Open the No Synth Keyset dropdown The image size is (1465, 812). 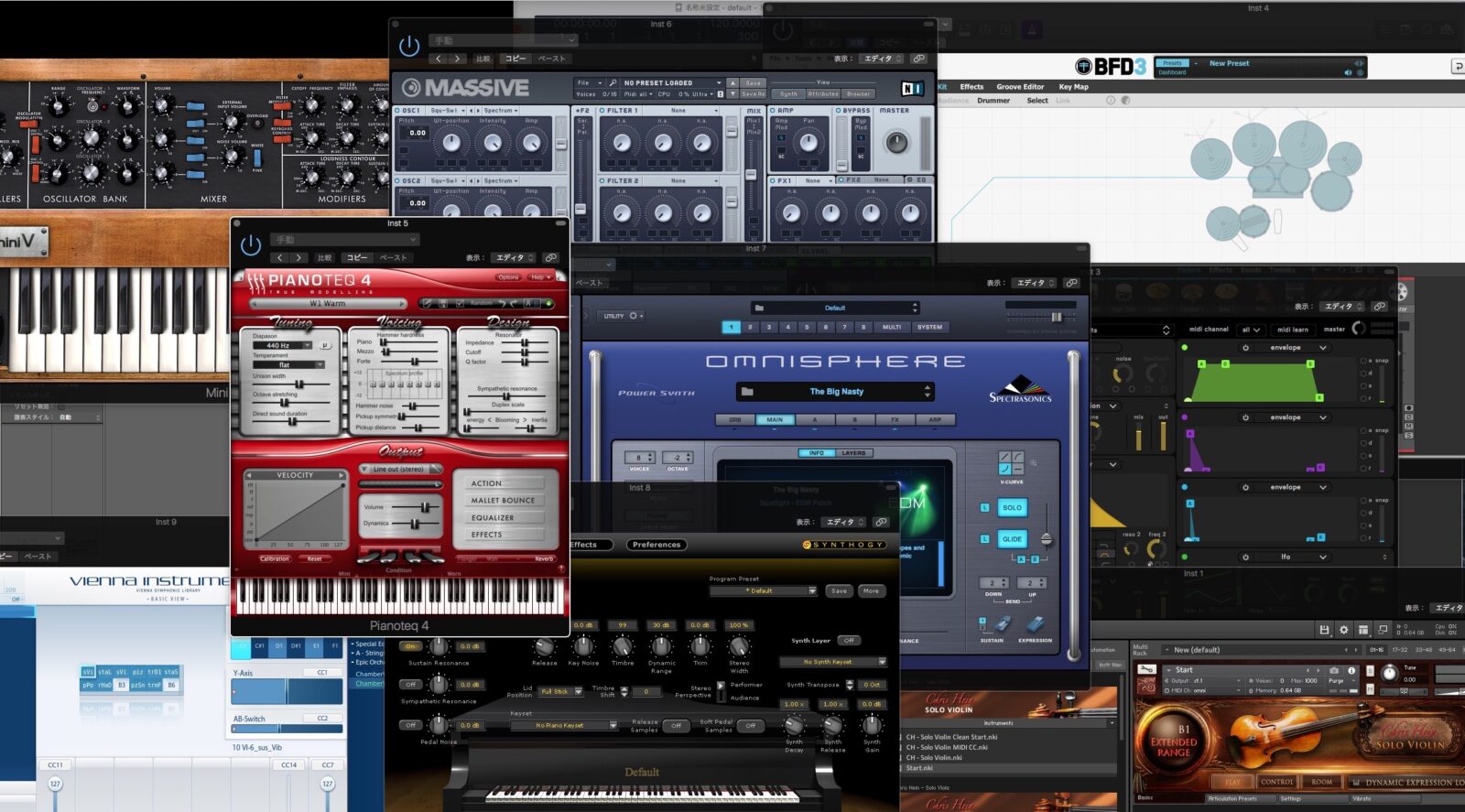(x=832, y=662)
